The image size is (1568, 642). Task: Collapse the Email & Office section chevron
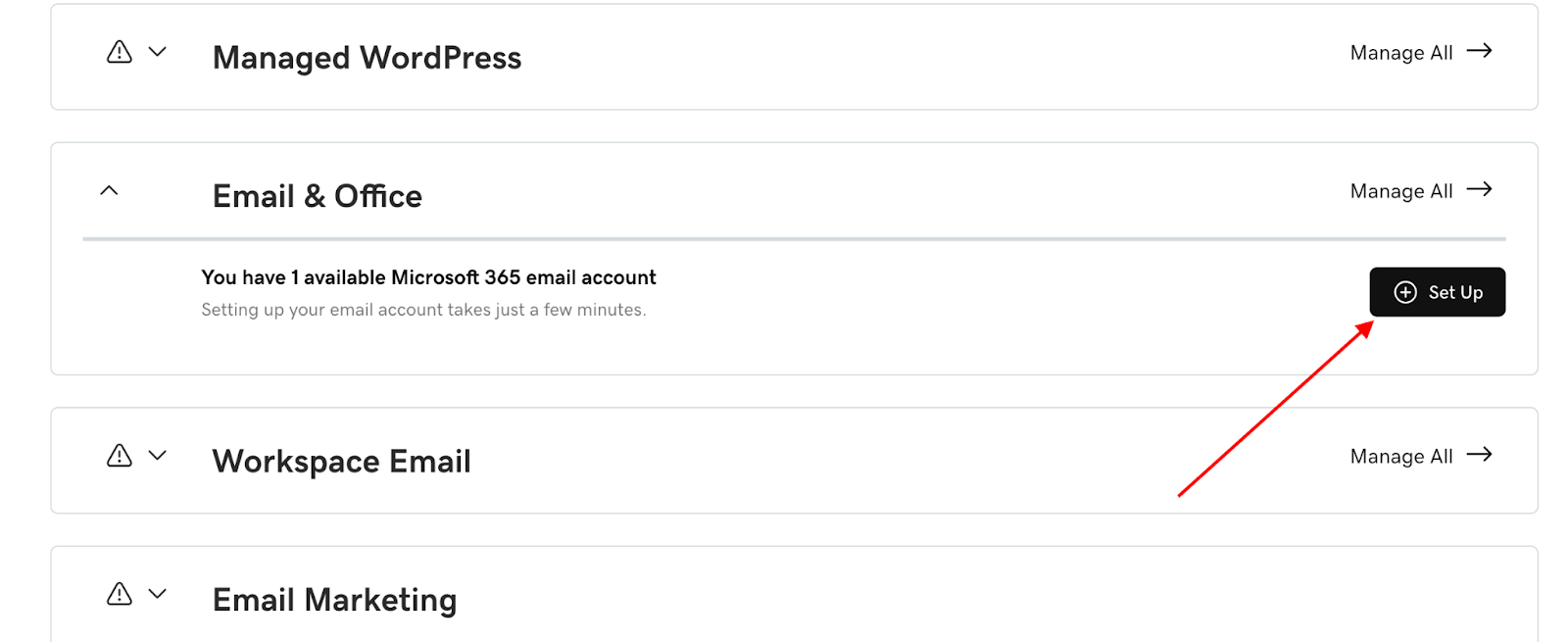tap(110, 190)
